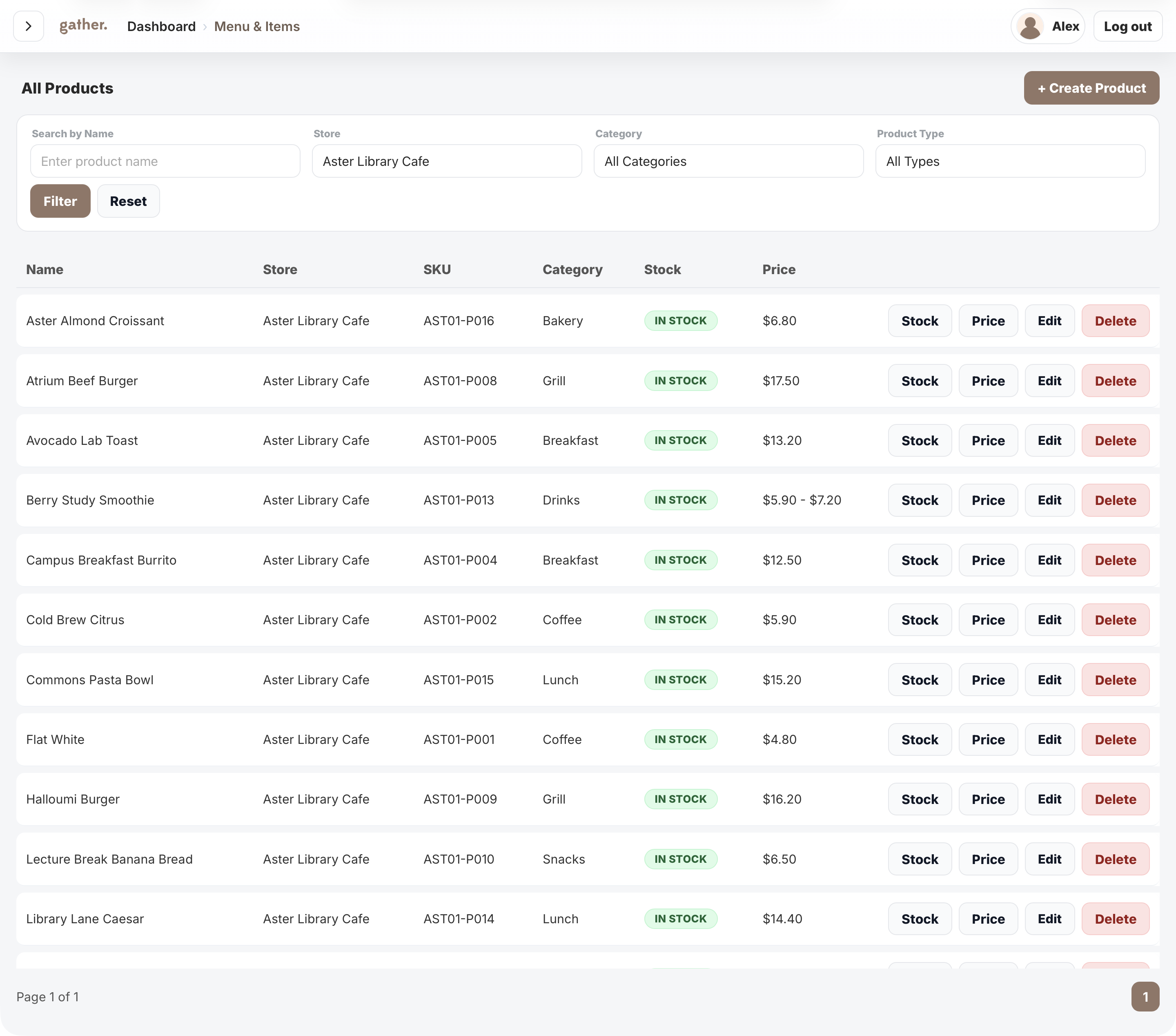Reset the product filters

tap(128, 201)
